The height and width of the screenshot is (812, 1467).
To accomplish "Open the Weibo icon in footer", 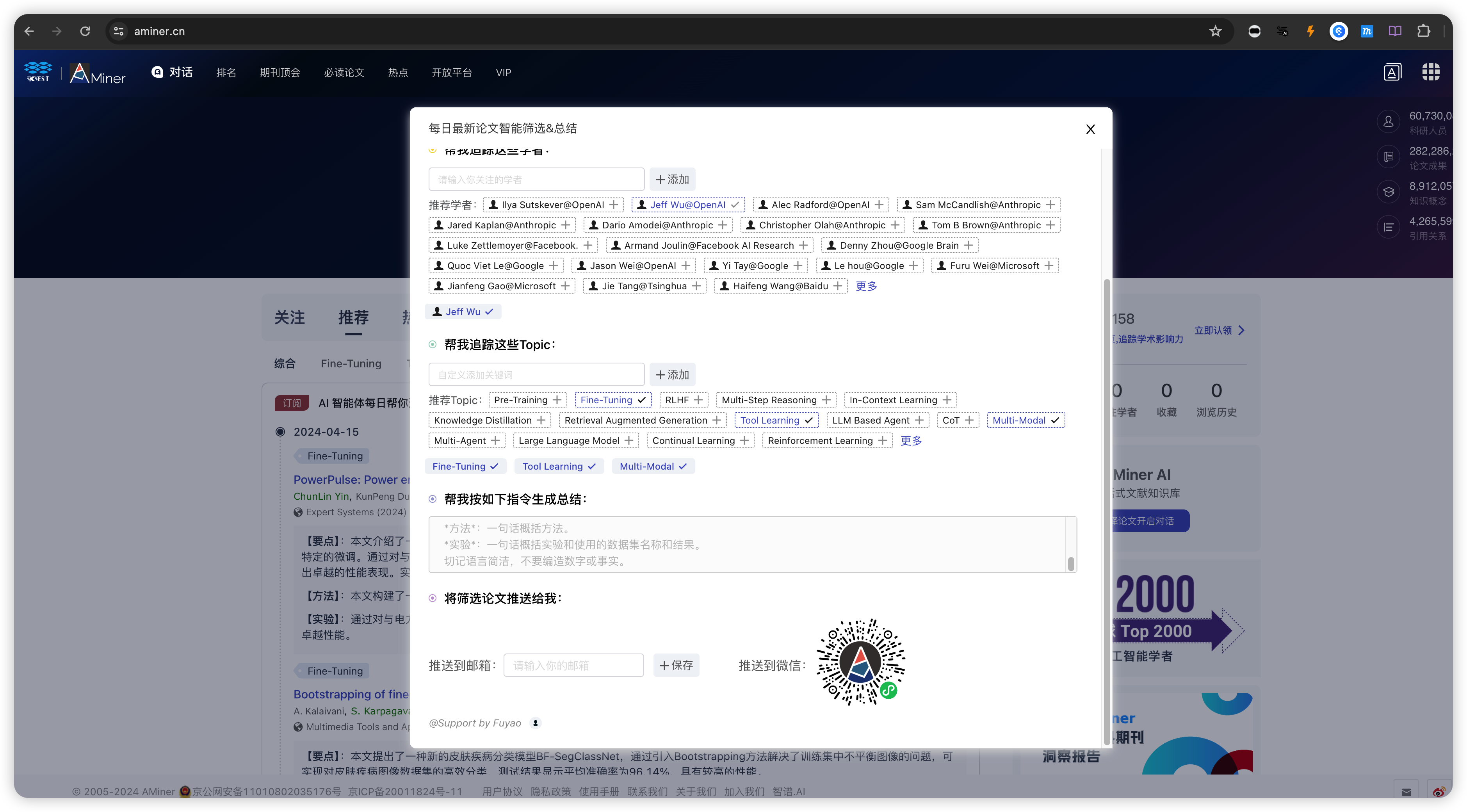I will tap(1439, 791).
